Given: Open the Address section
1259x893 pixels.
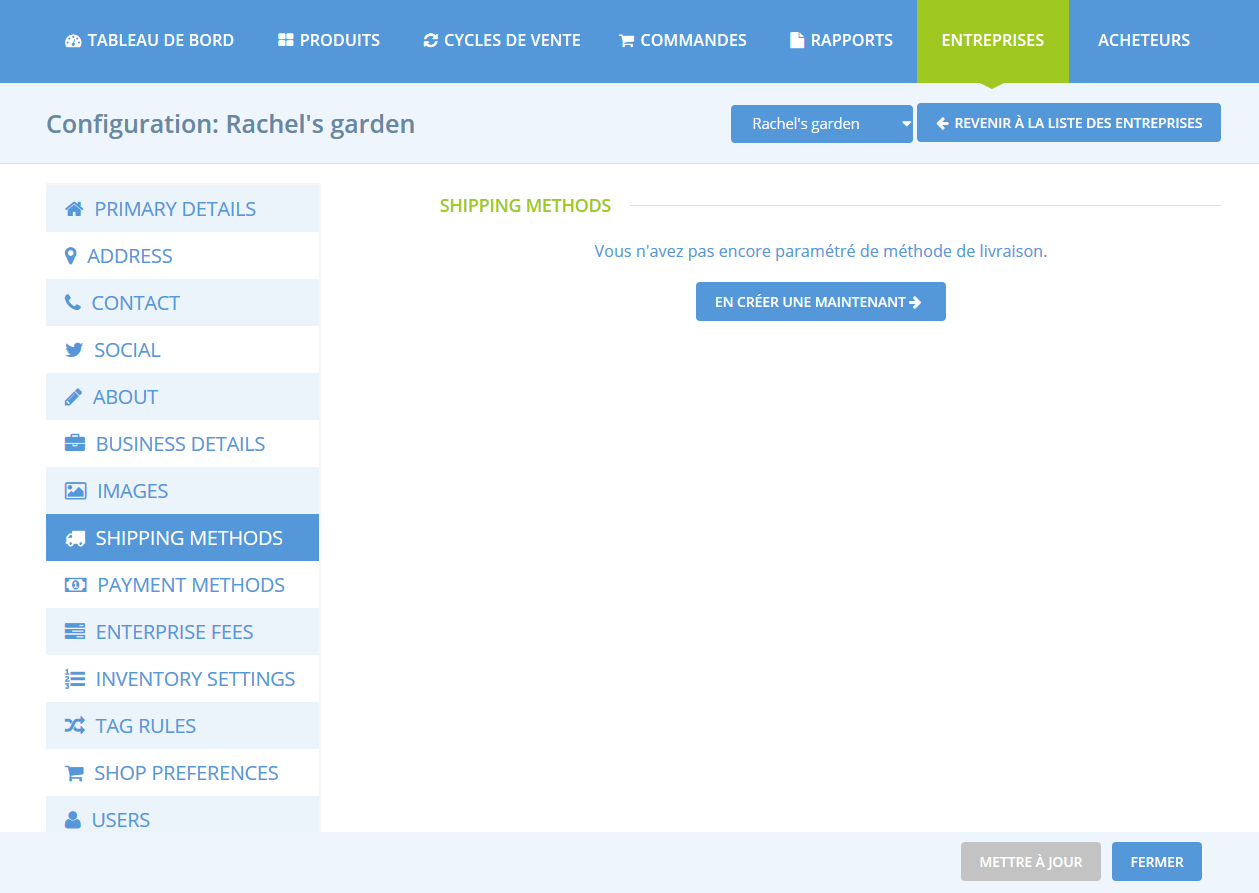Looking at the screenshot, I should (x=183, y=256).
